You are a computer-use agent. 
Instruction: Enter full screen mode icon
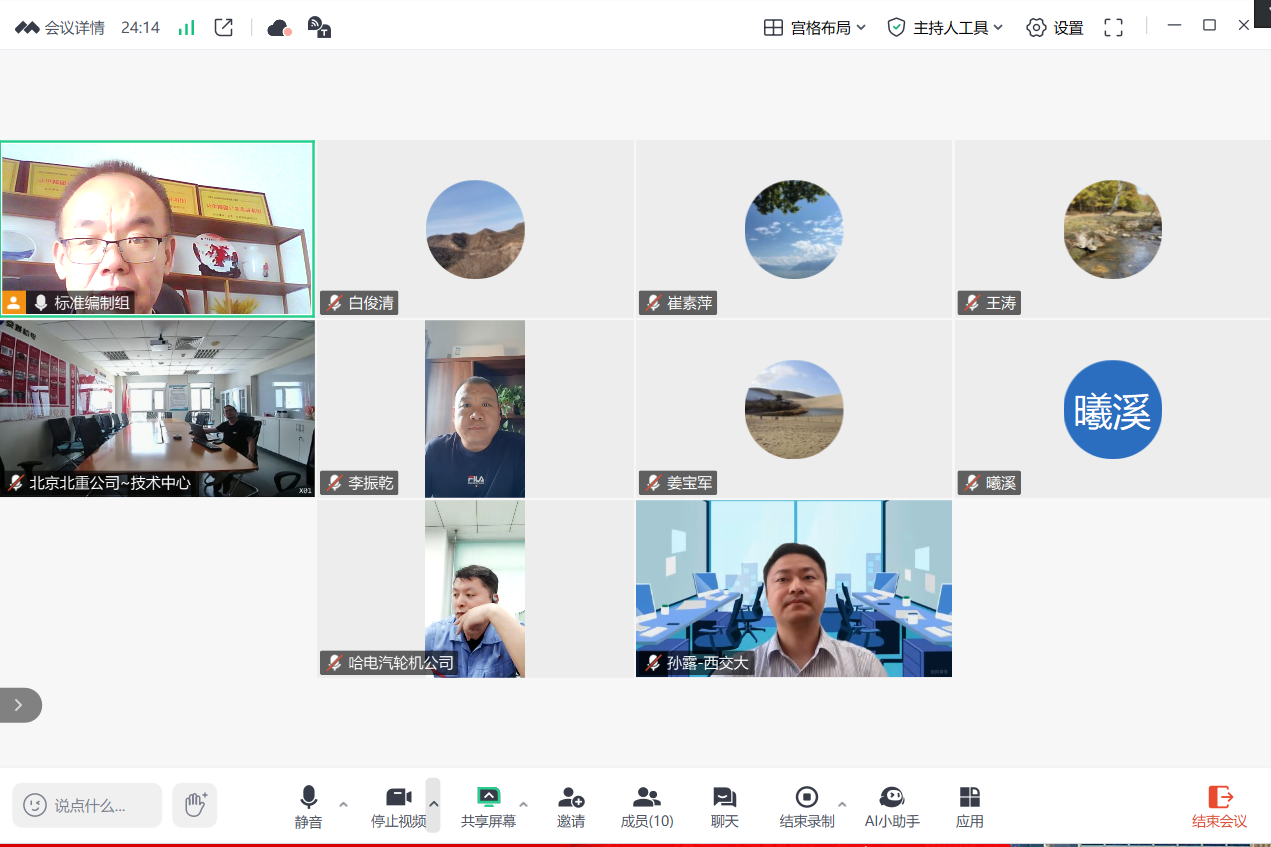pyautogui.click(x=1113, y=28)
